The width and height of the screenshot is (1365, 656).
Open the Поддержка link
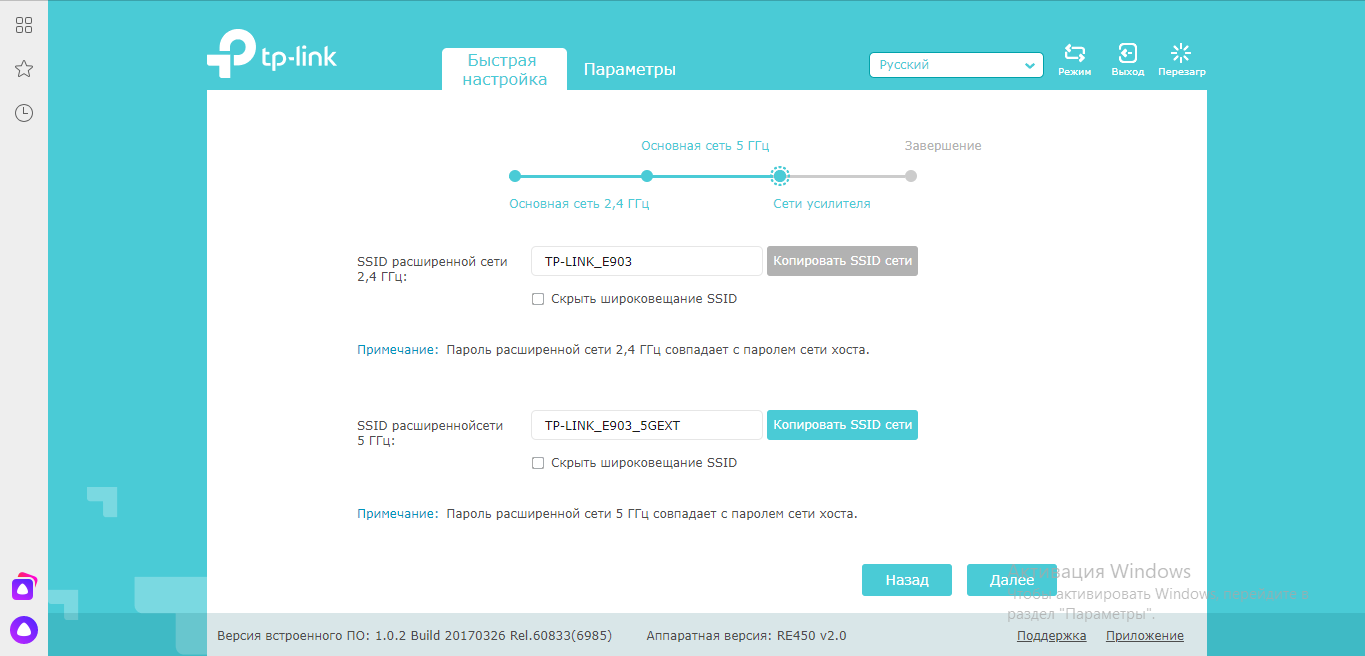[x=1052, y=636]
